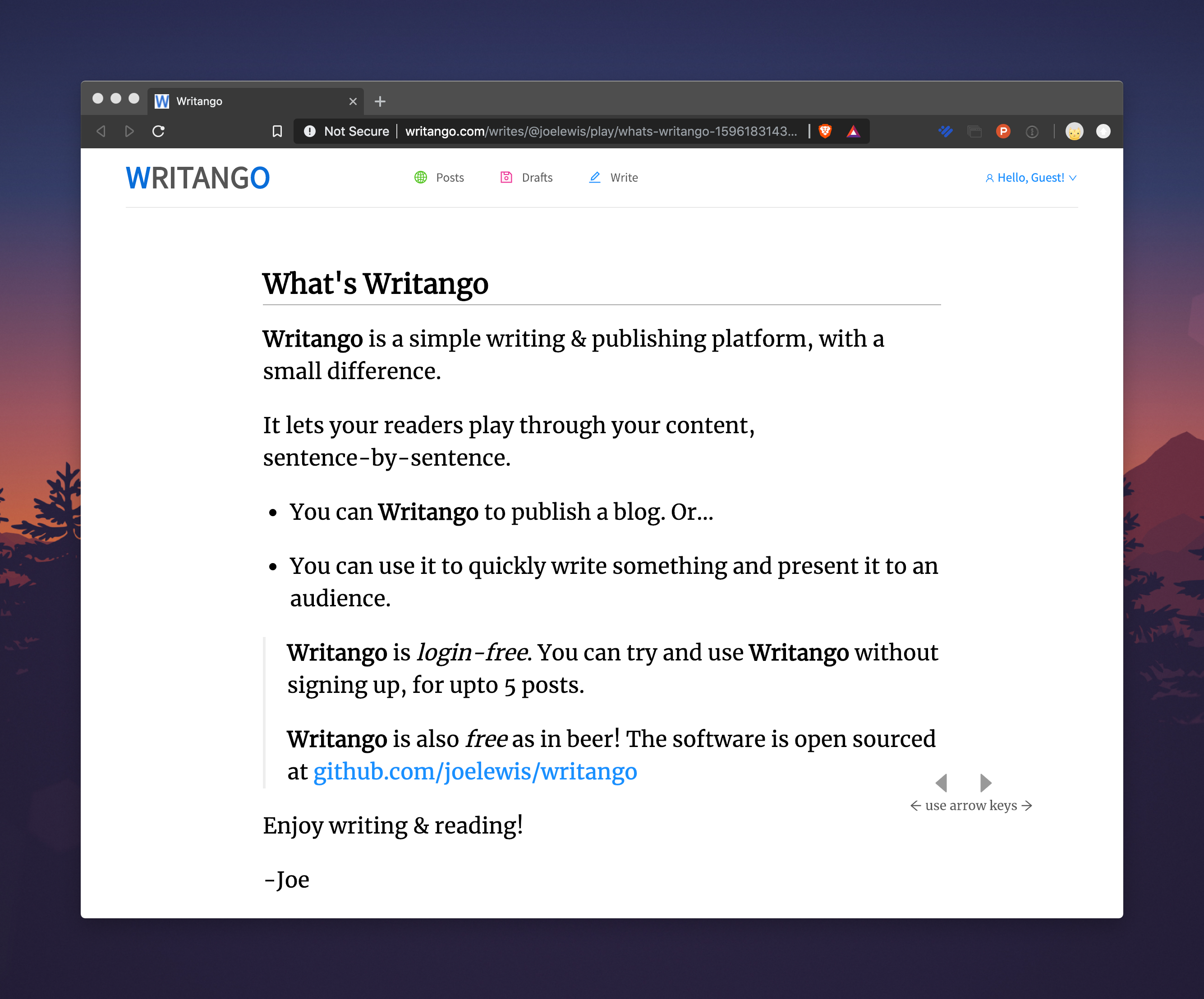Select the Posts globe icon
Viewport: 1204px width, 999px height.
pos(421,178)
